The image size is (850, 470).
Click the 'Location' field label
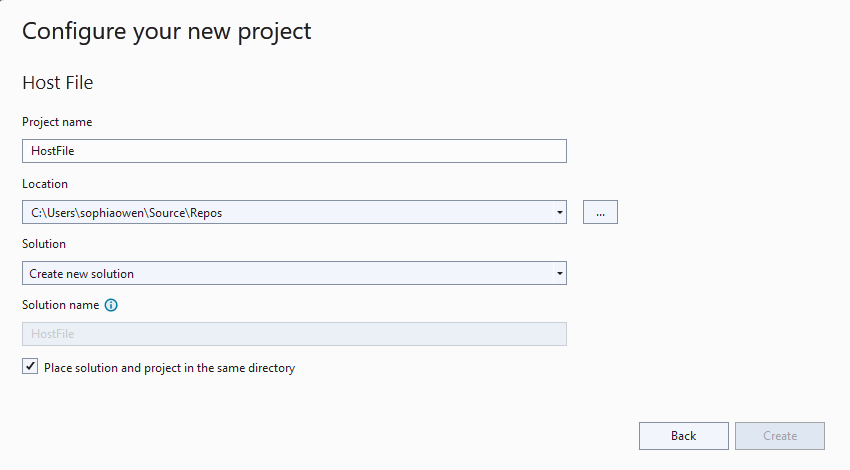click(x=45, y=184)
